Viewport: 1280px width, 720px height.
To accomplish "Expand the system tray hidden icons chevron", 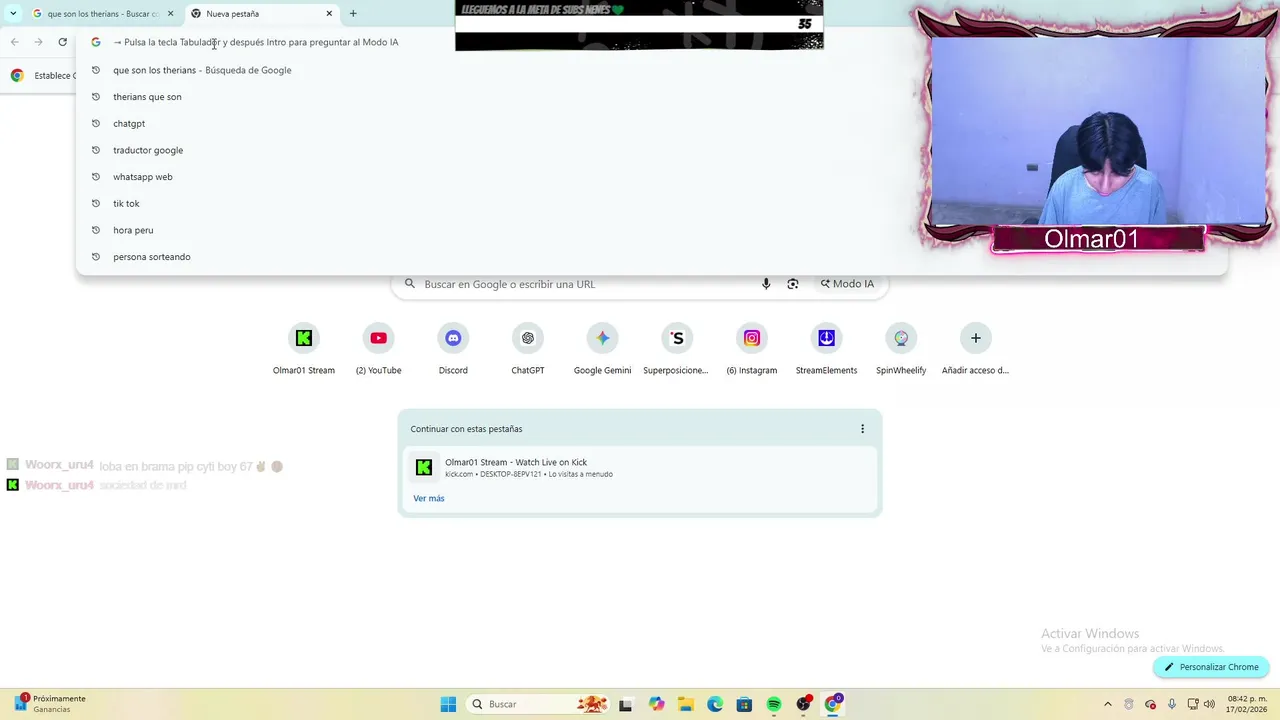I will (x=1107, y=704).
